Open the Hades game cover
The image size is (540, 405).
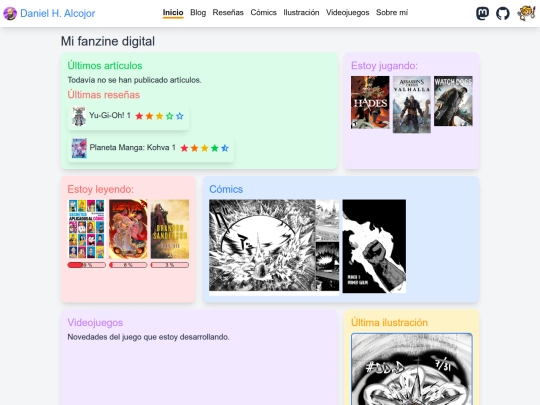(x=370, y=103)
